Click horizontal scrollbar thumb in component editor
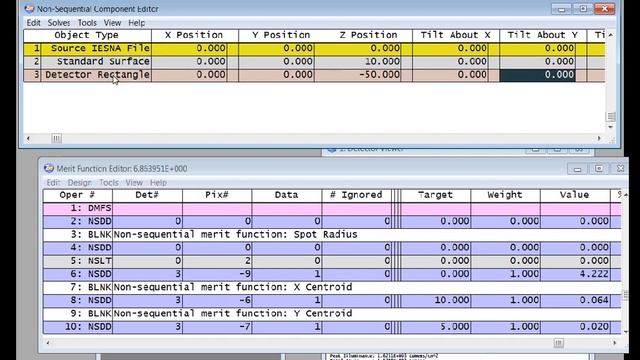The width and height of the screenshot is (640, 360). coord(56,138)
